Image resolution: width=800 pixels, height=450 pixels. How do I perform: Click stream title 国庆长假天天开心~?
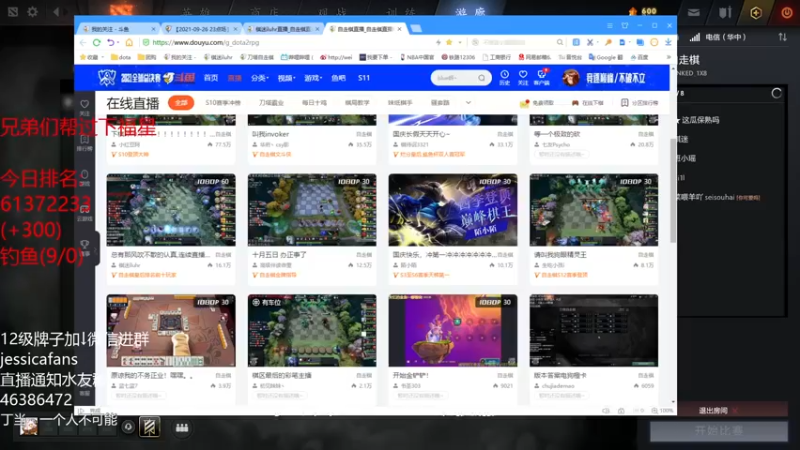tap(421, 134)
